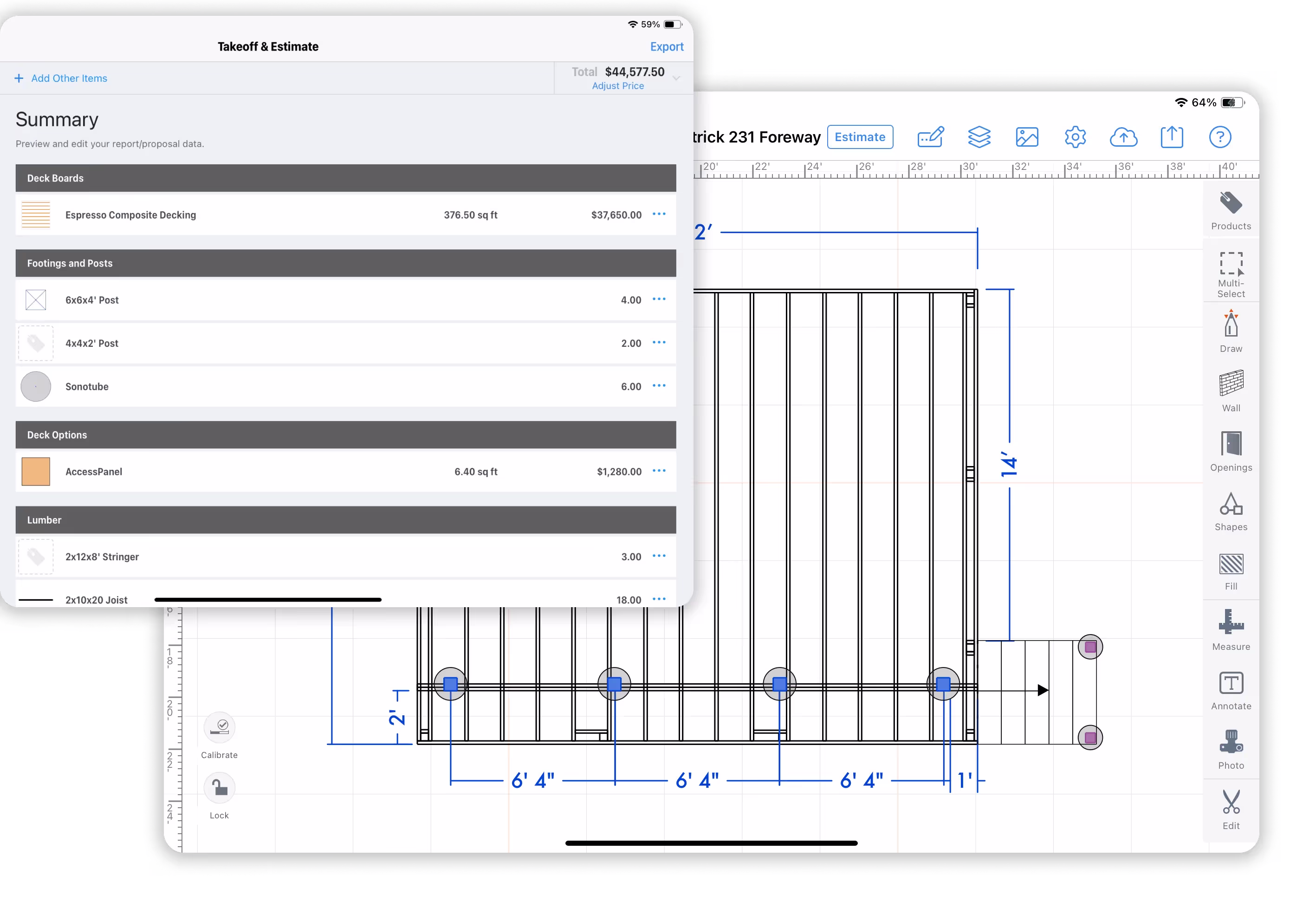Open settings gear in top toolbar
The image size is (1316, 901).
1074,137
